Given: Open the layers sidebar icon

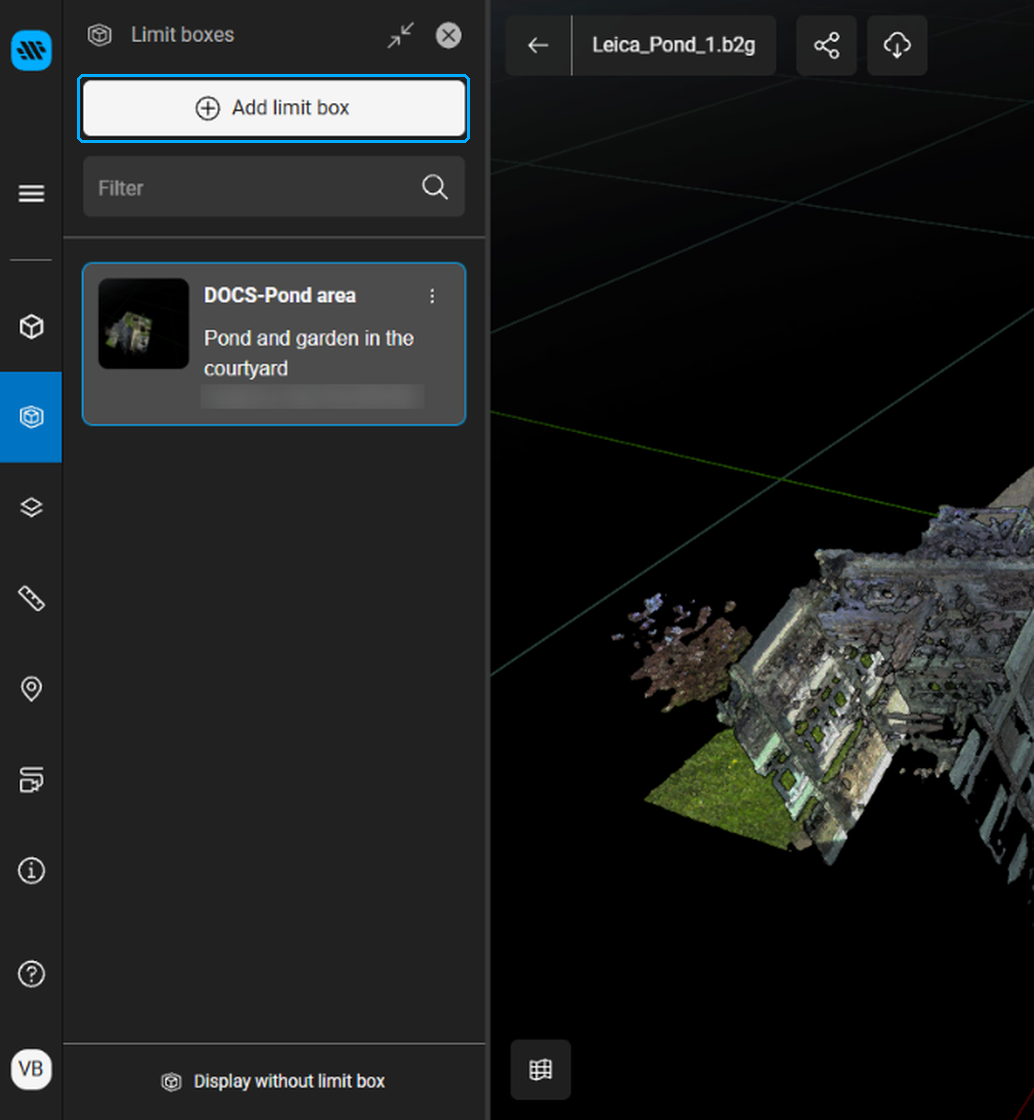Looking at the screenshot, I should [31, 508].
